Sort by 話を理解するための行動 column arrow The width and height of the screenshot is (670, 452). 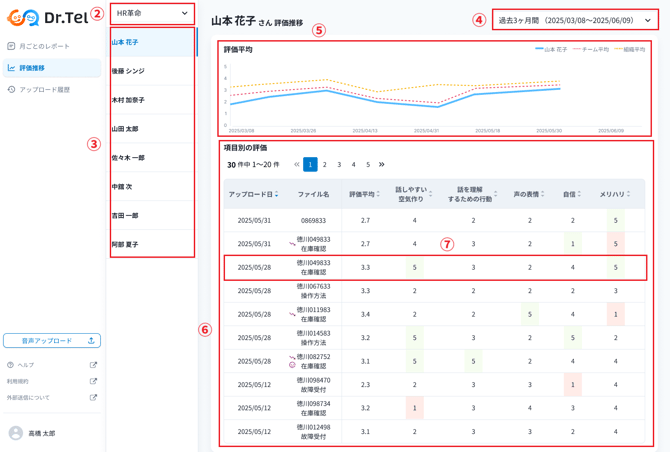tap(496, 194)
